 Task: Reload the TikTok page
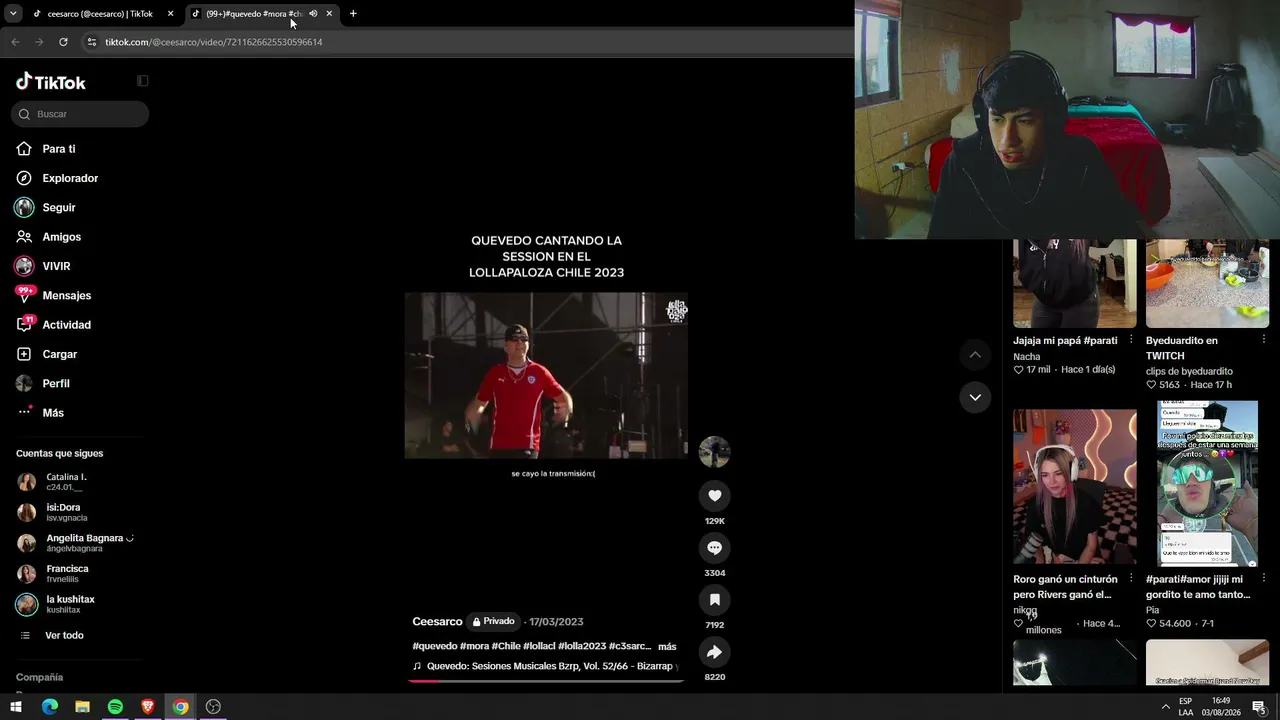[x=63, y=42]
